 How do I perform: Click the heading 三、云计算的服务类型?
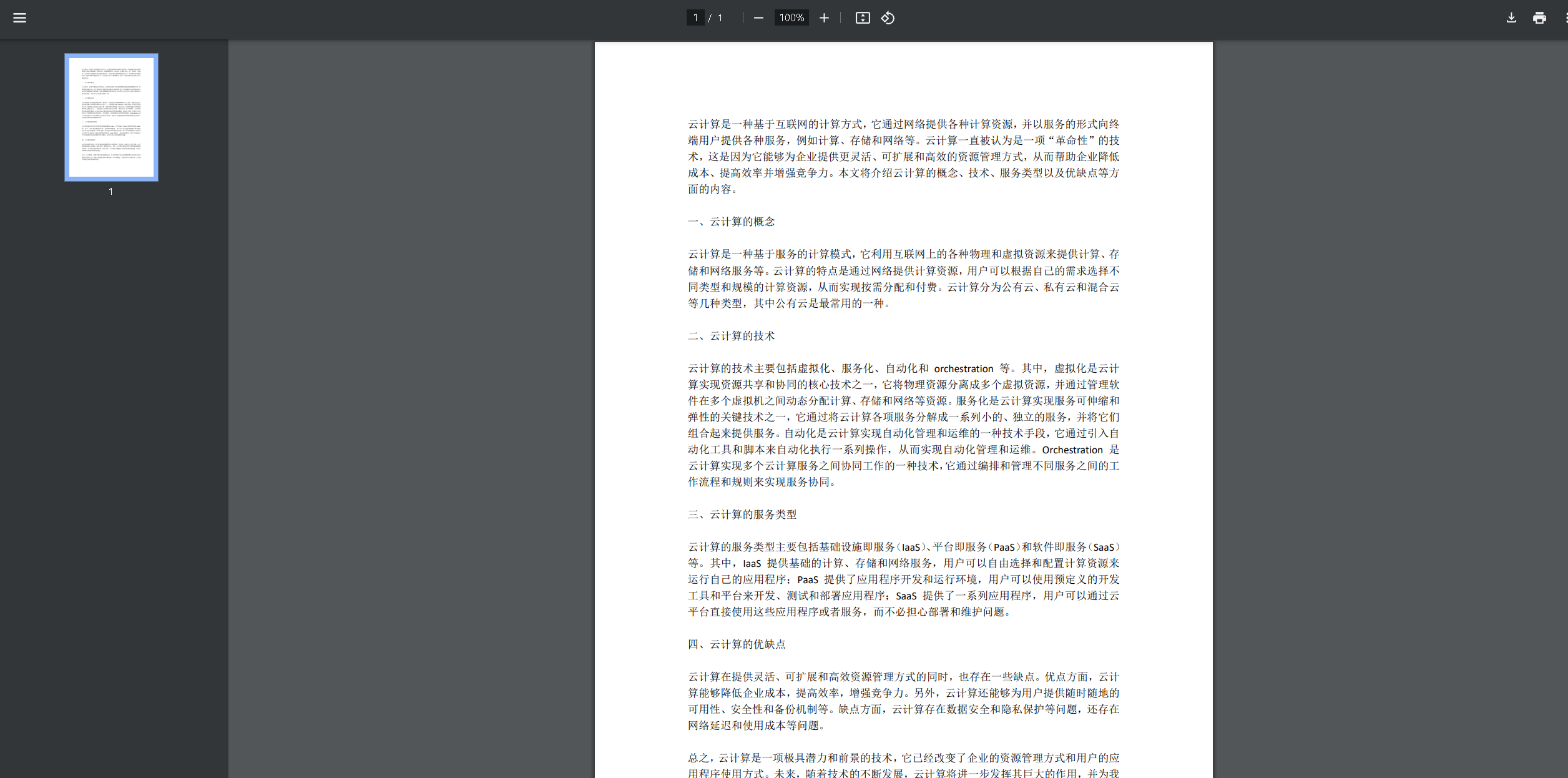pos(742,515)
